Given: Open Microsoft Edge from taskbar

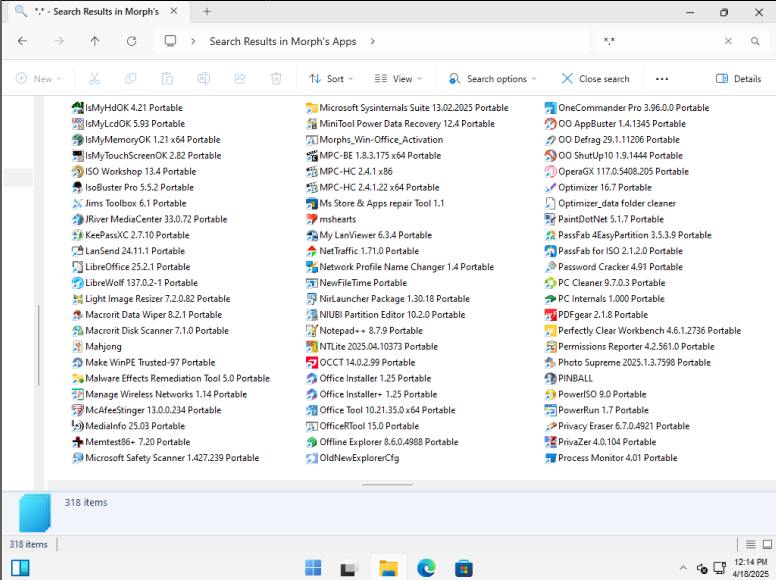Looking at the screenshot, I should (x=426, y=568).
